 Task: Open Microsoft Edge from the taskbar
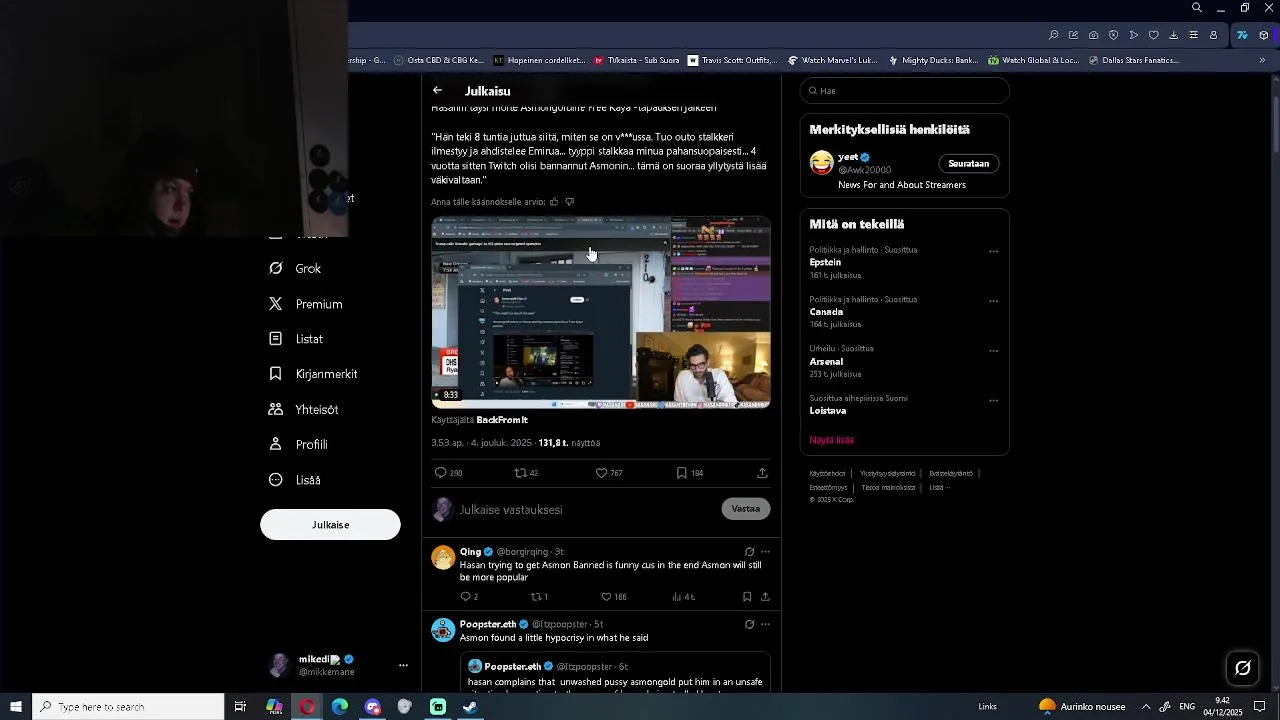coord(340,707)
